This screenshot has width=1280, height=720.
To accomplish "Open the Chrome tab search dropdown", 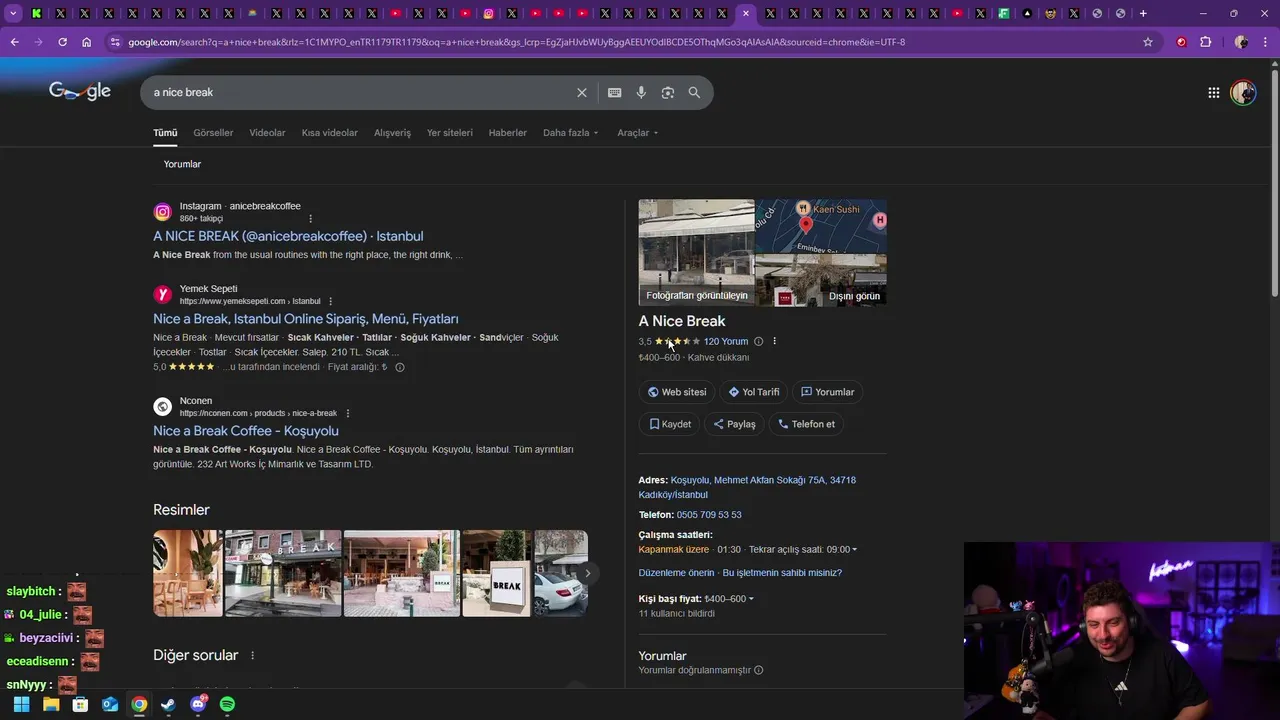I will (x=13, y=13).
